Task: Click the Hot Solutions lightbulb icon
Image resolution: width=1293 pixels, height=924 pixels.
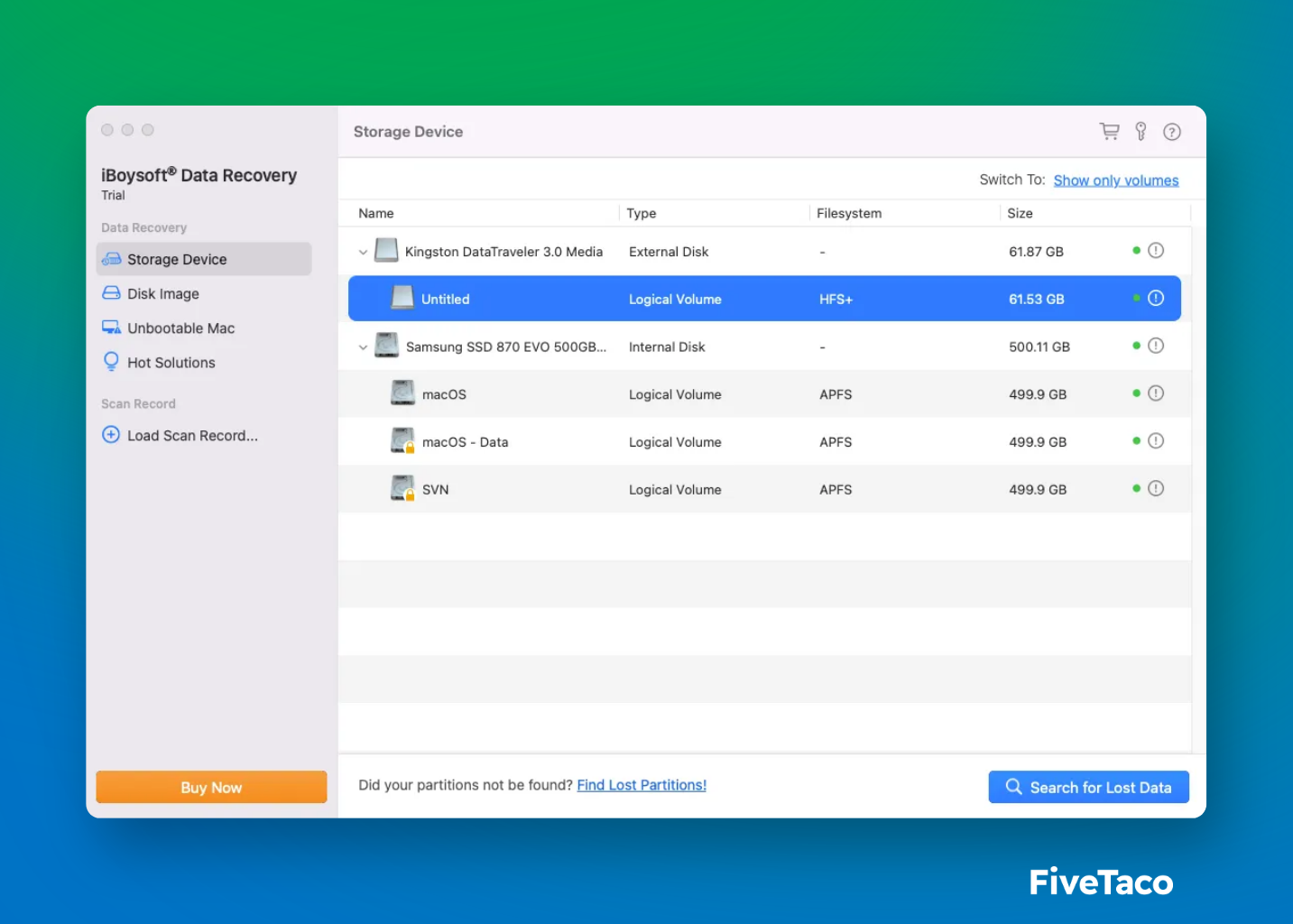Action: (x=111, y=362)
